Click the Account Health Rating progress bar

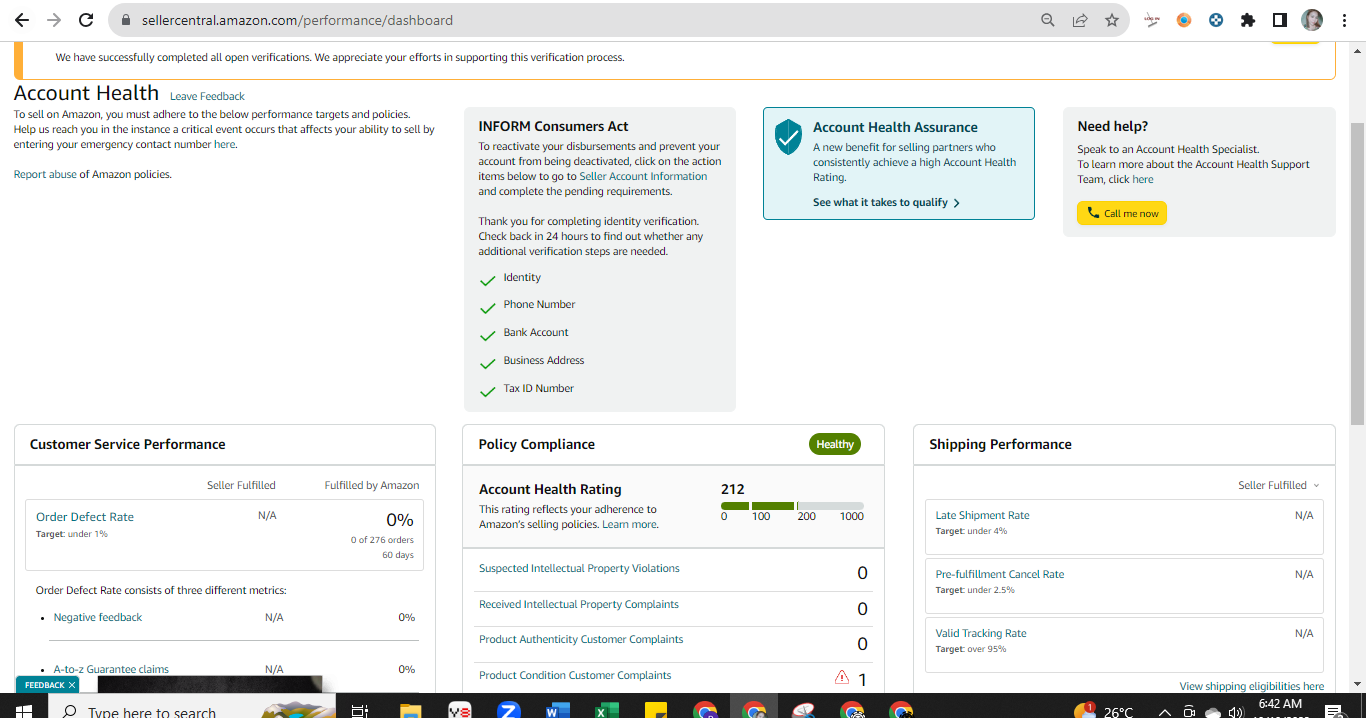pyautogui.click(x=792, y=506)
